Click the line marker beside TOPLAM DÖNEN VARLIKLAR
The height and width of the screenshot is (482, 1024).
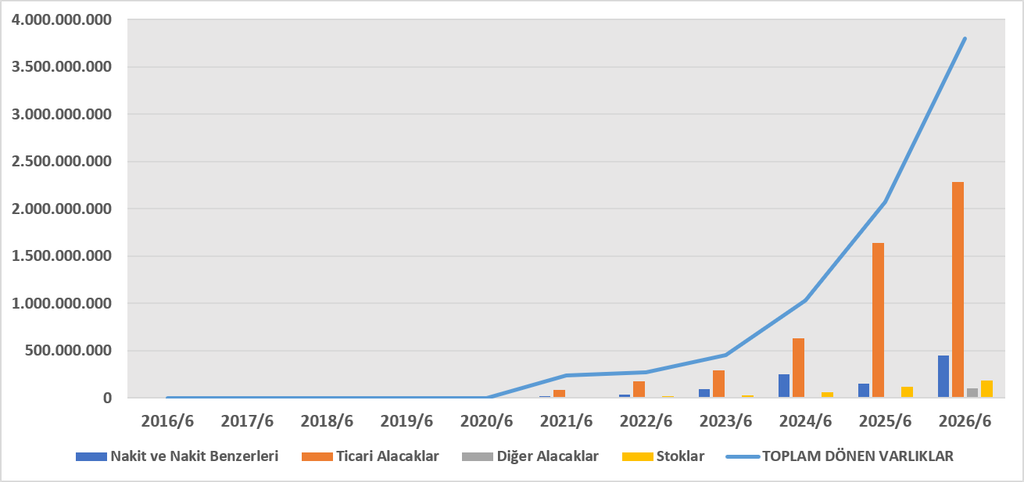click(x=741, y=457)
